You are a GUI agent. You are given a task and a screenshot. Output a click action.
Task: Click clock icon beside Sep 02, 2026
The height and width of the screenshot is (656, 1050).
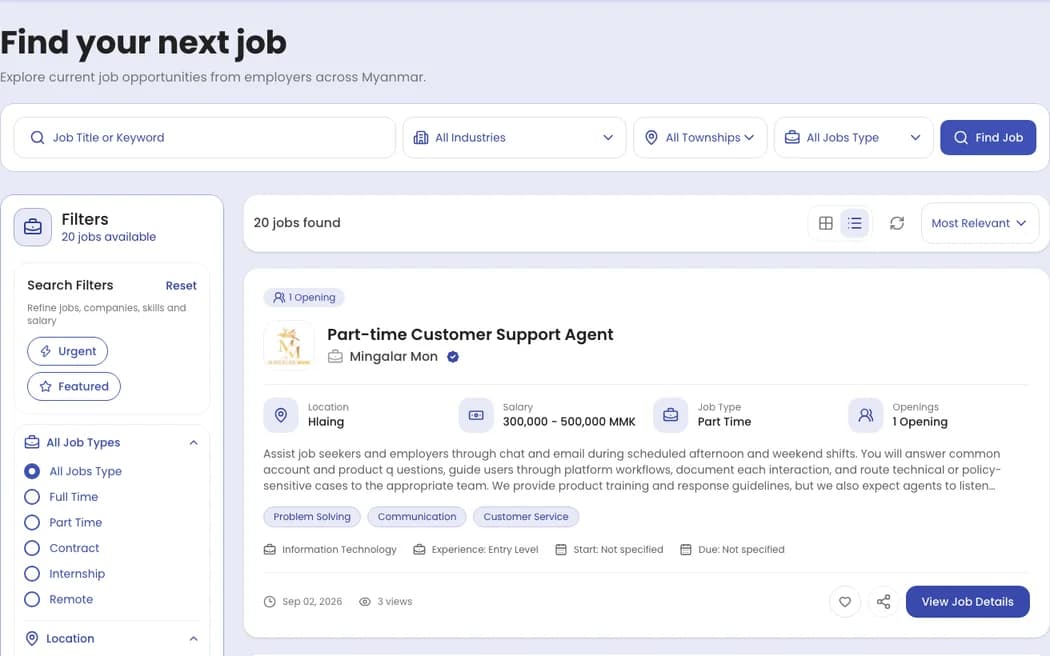coord(269,602)
